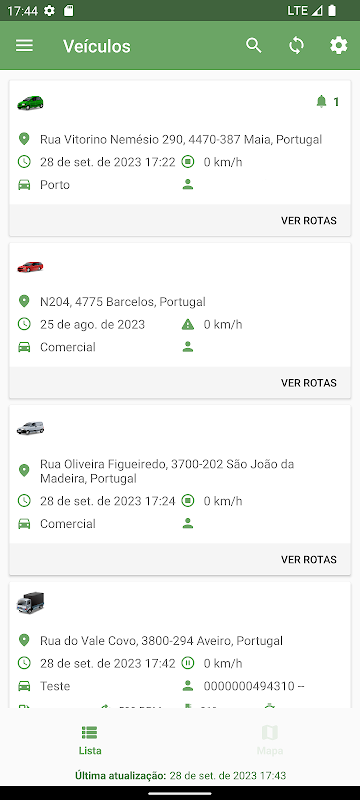Click VER ROTAS for São João da Madeira vehicle
Screen dimensions: 360x800
308,559
